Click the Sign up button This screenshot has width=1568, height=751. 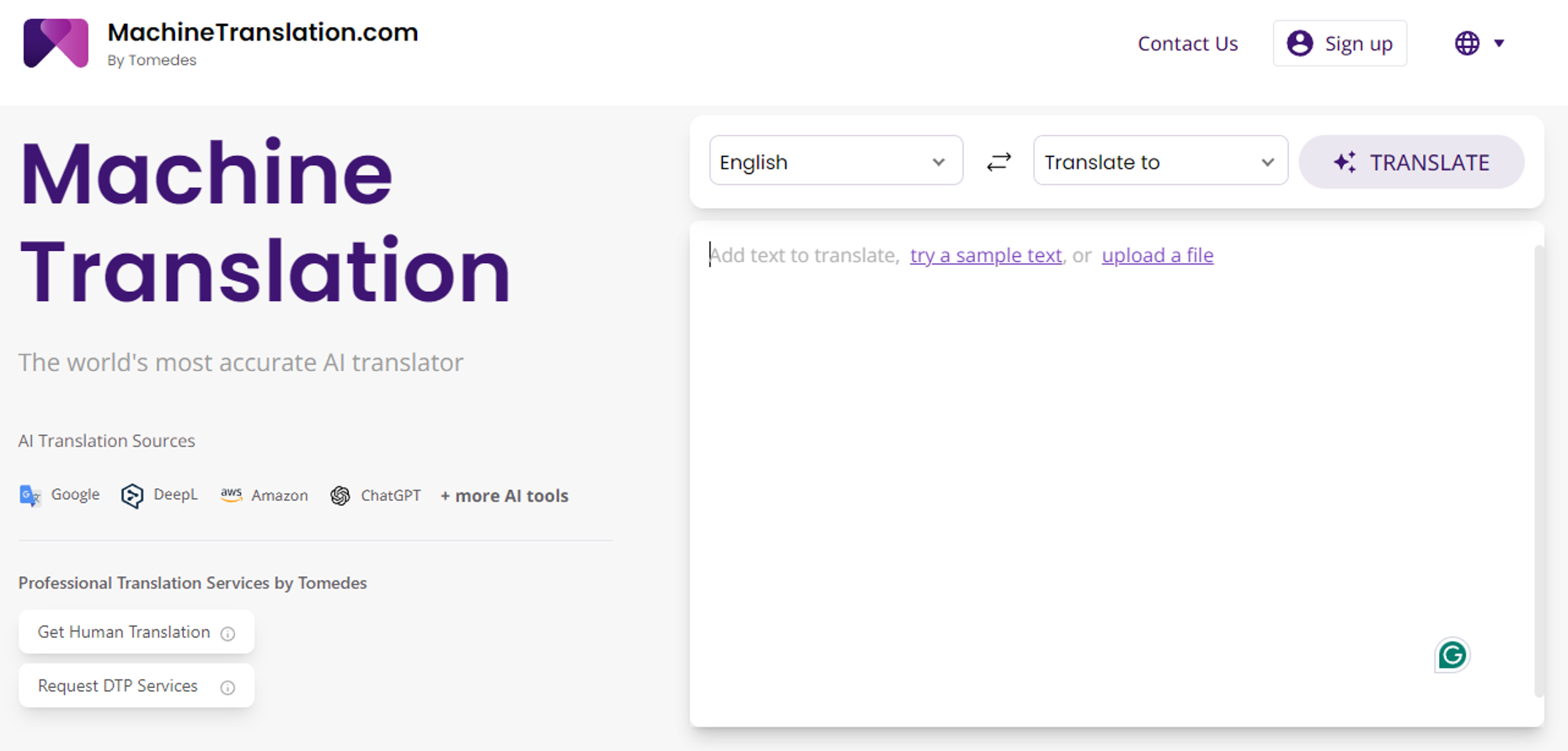coord(1340,43)
